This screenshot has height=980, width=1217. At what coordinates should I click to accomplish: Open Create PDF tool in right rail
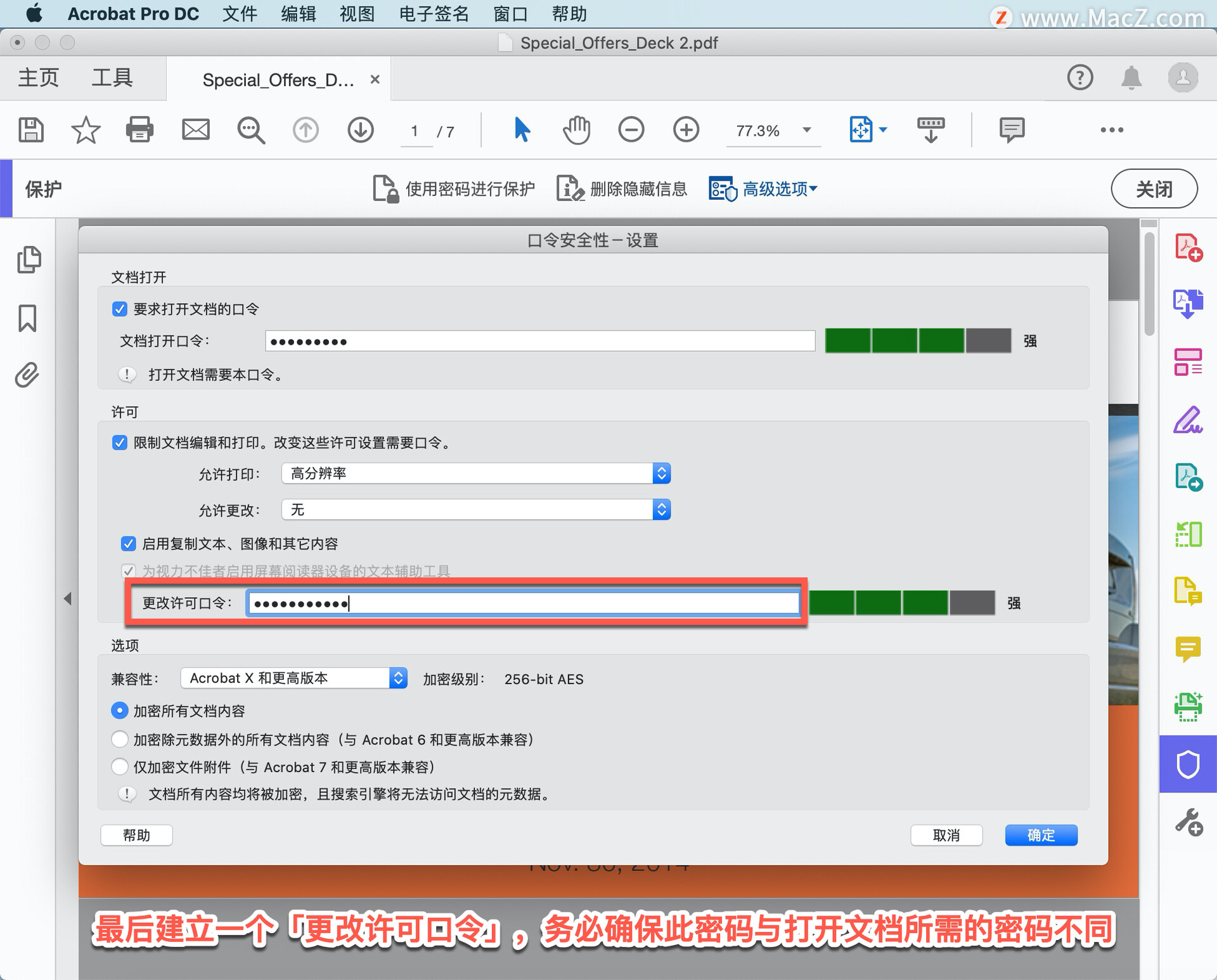pos(1188,247)
